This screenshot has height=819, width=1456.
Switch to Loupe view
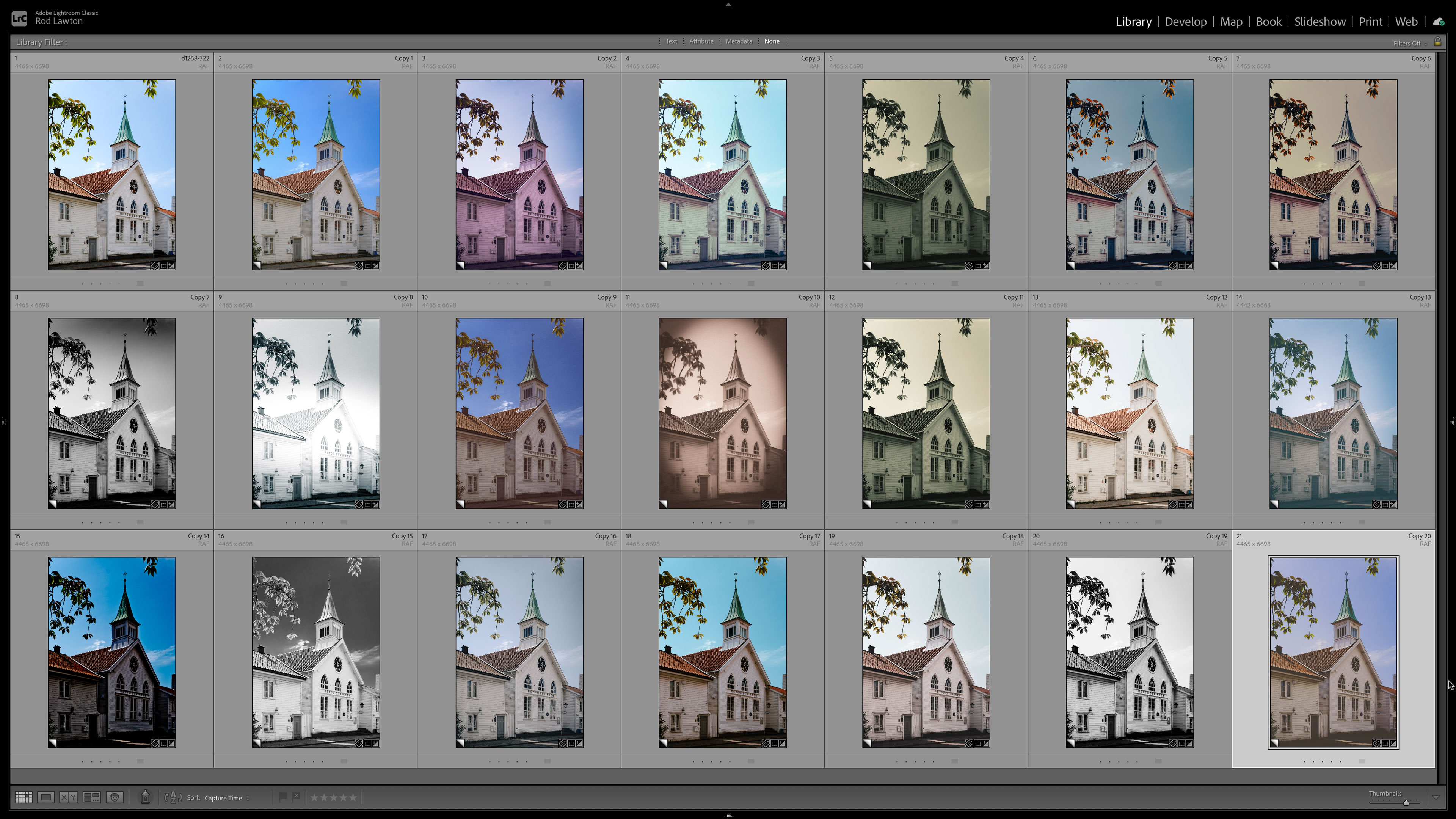[x=46, y=797]
